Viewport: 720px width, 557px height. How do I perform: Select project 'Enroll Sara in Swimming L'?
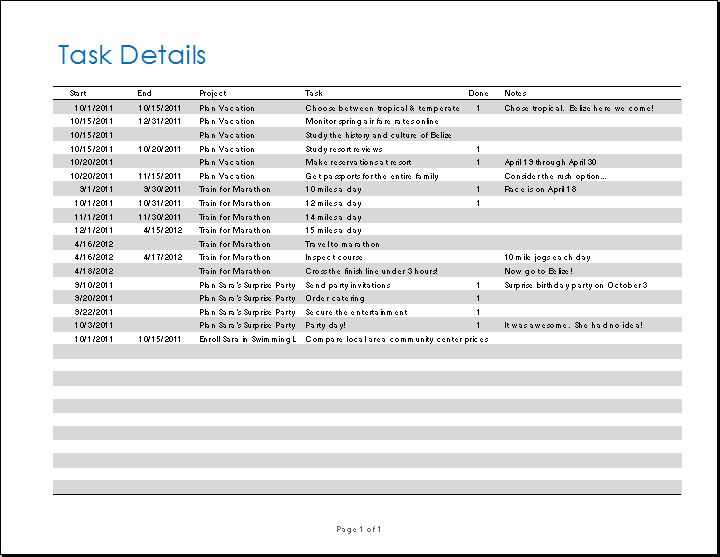tap(248, 339)
